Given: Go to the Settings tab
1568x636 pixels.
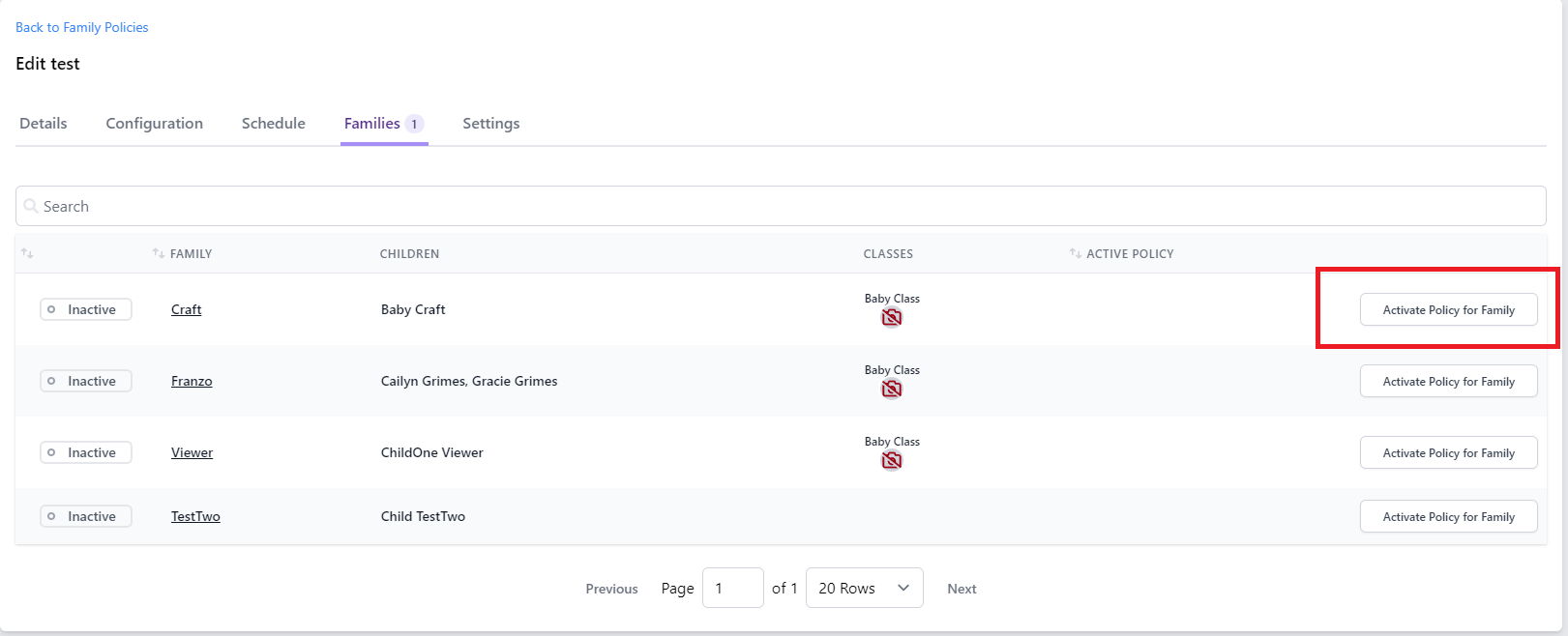Looking at the screenshot, I should click(x=491, y=124).
